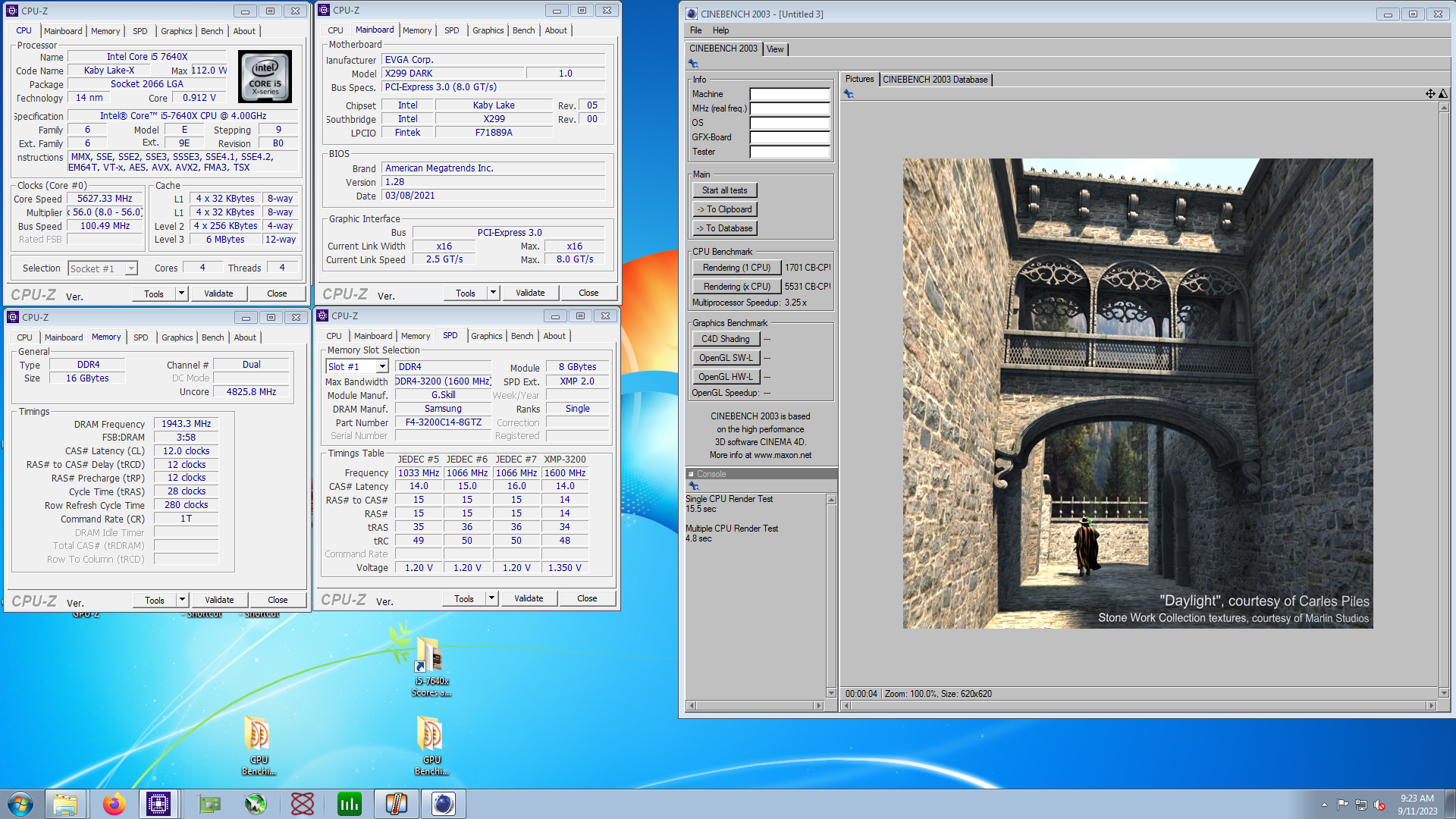Viewport: 1456px width, 819px height.
Task: Click the To Database button
Action: [724, 228]
